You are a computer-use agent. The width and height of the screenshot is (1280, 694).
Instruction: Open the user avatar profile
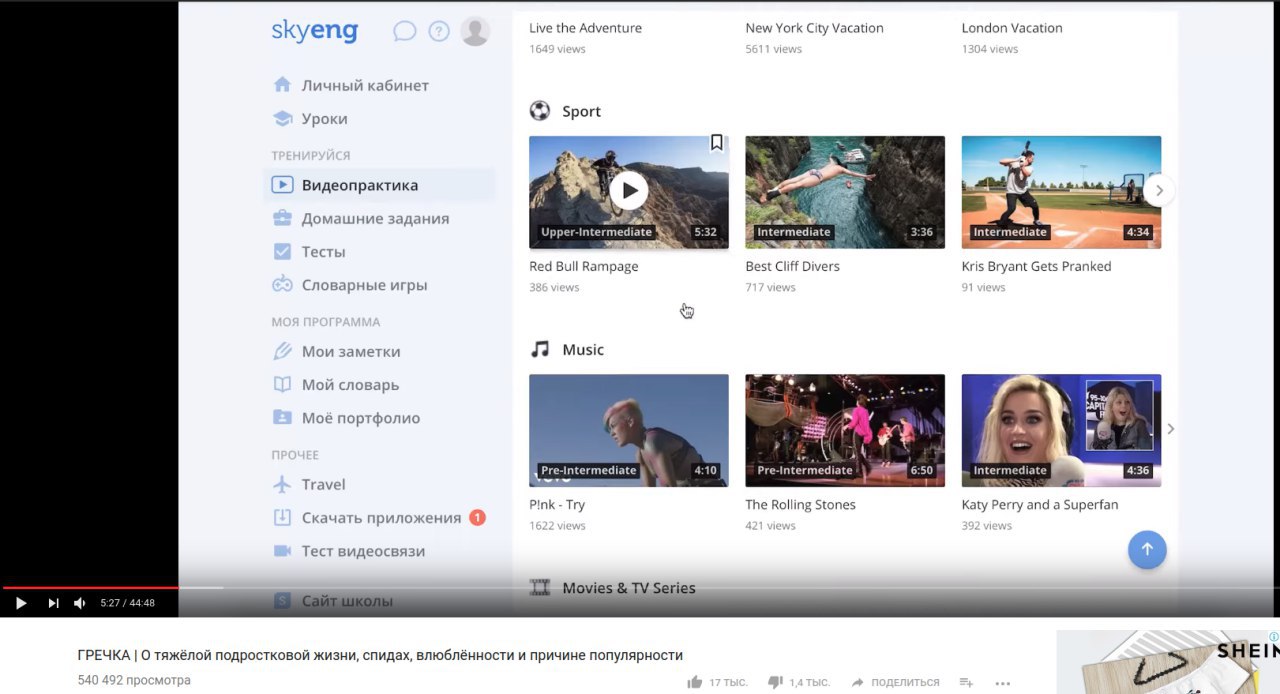click(475, 31)
